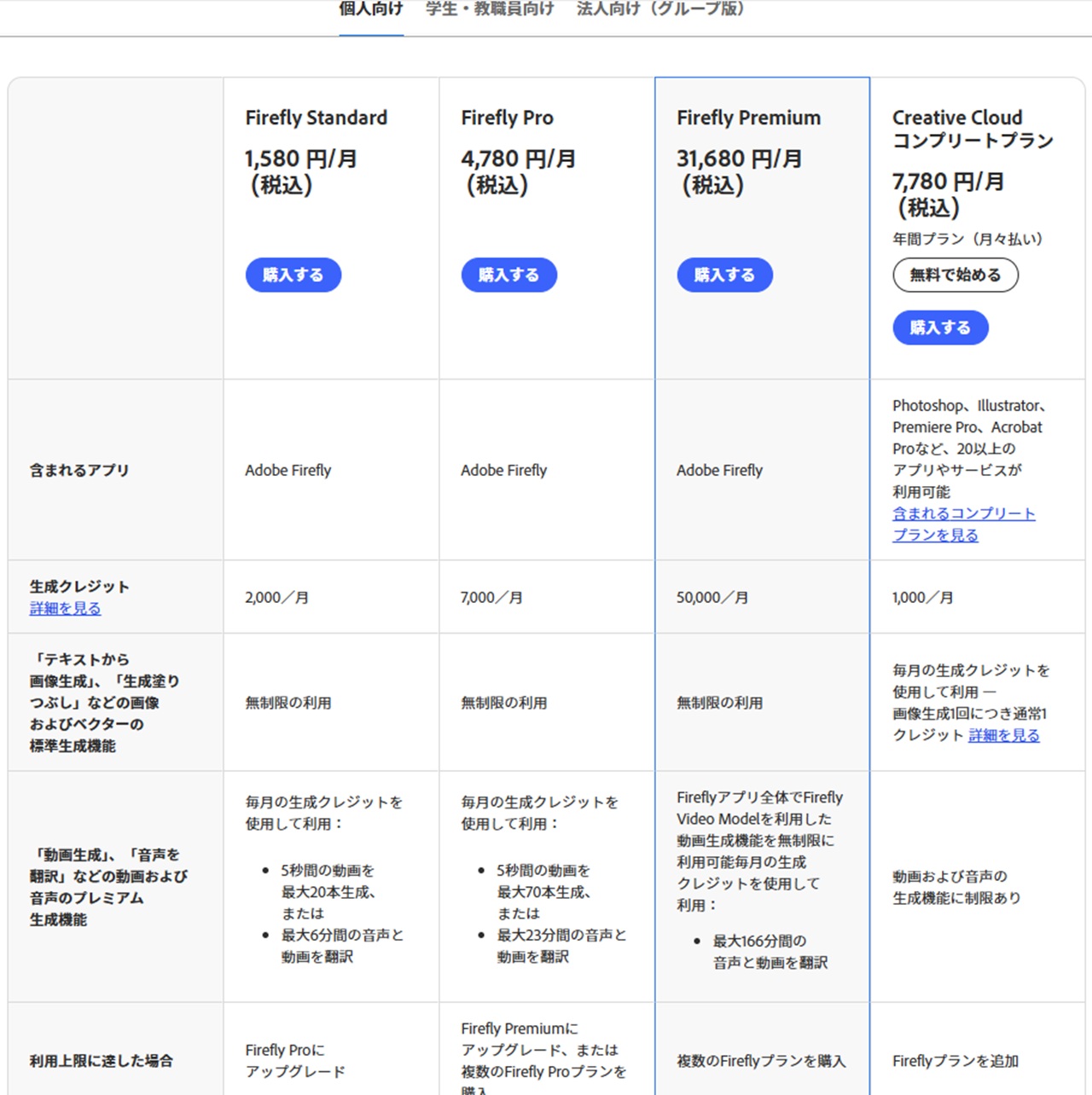Select the 個人向け tab
The image size is (1092, 1095).
click(x=371, y=9)
